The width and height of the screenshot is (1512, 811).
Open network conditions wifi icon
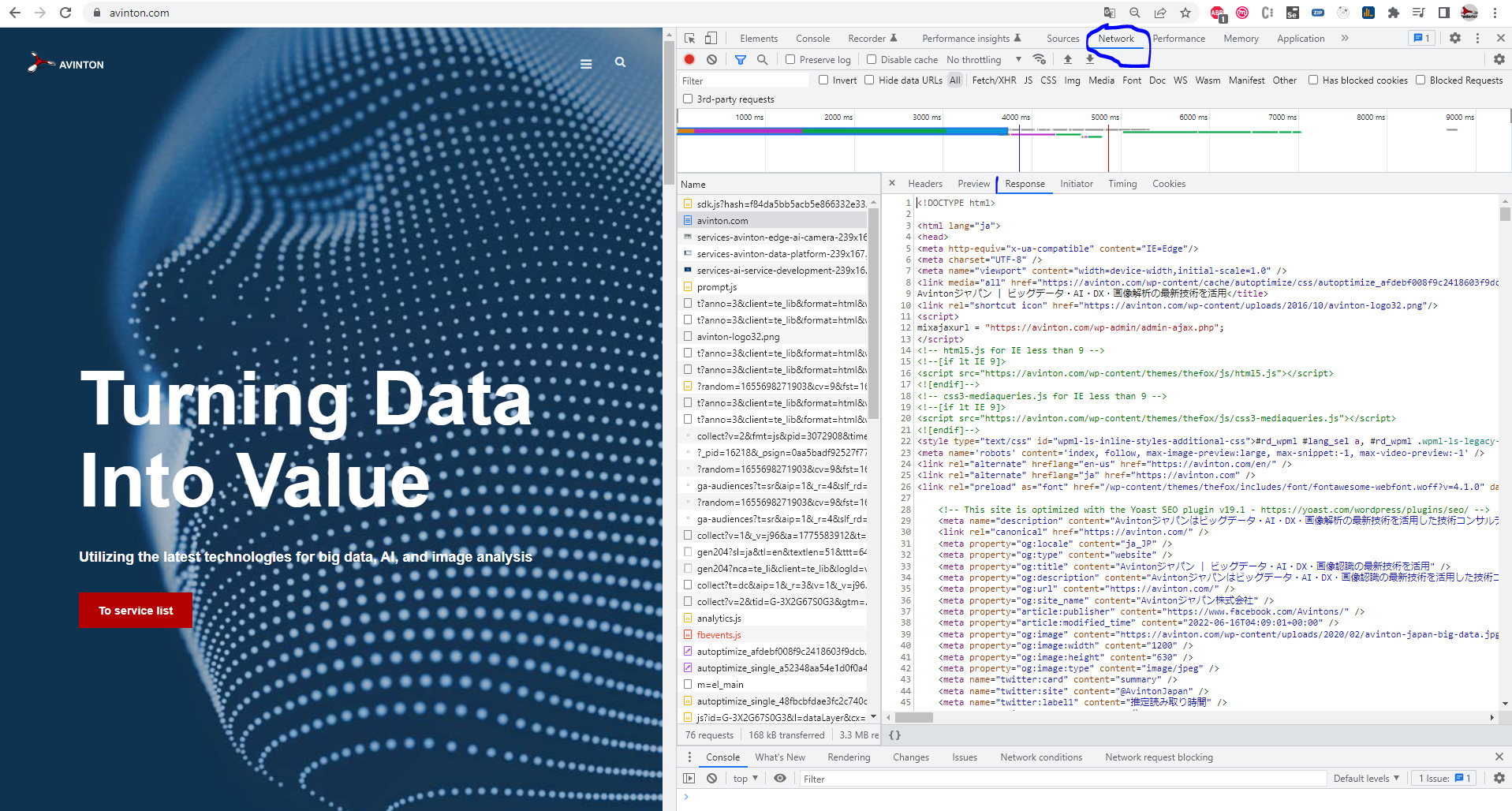click(x=1040, y=59)
